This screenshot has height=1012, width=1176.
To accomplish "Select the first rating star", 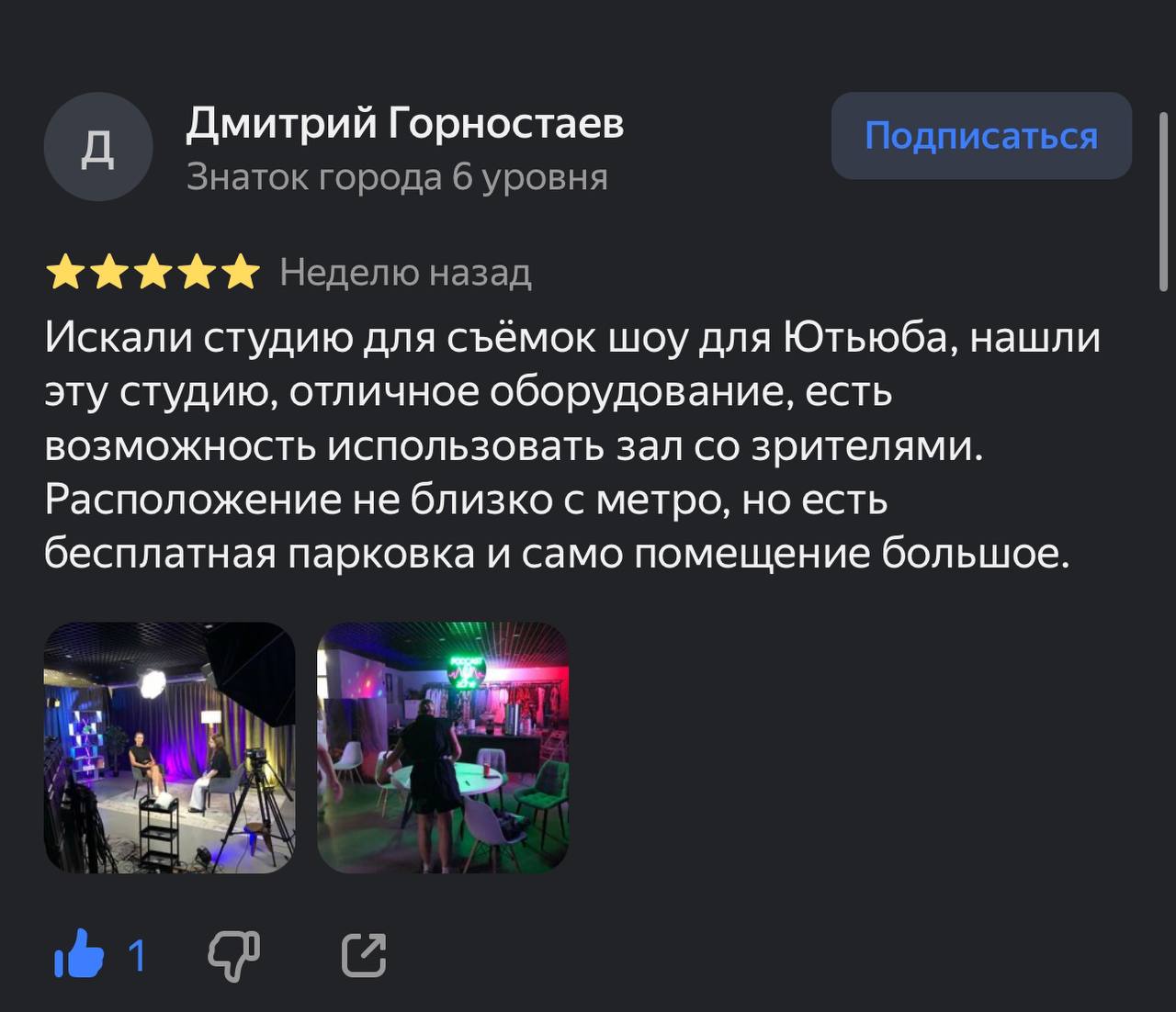I will pyautogui.click(x=64, y=273).
